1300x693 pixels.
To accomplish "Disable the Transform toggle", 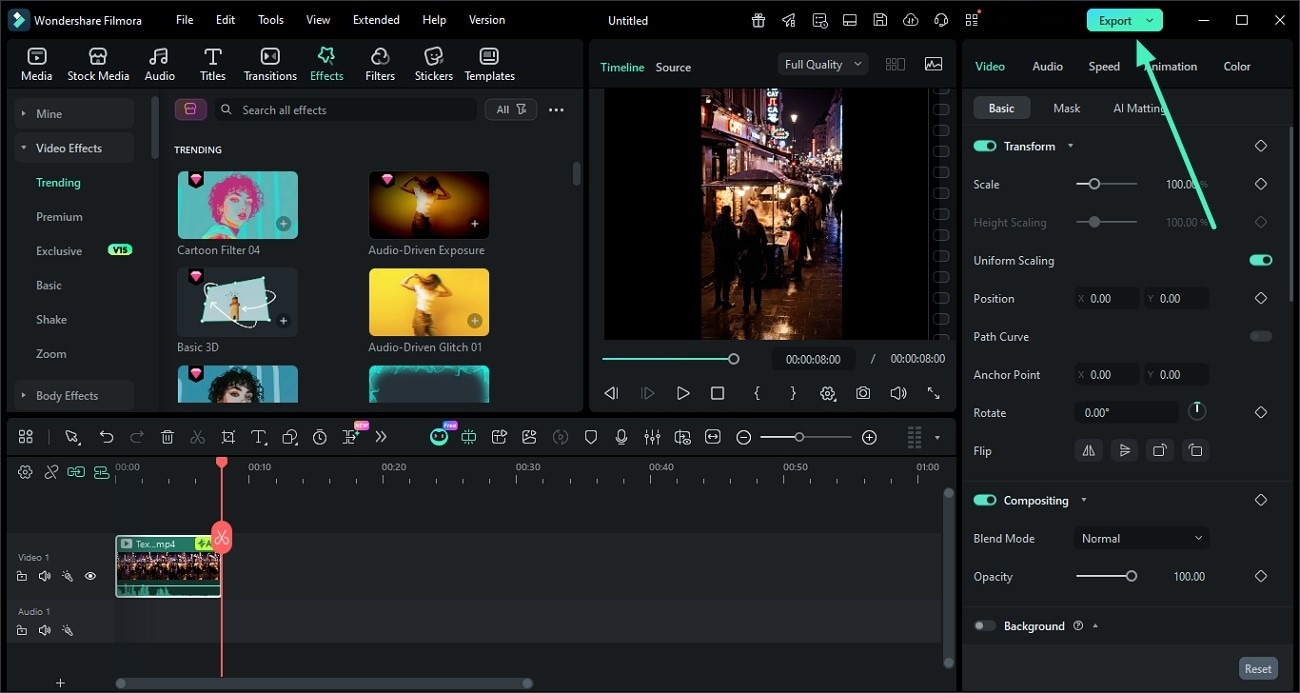I will click(985, 146).
